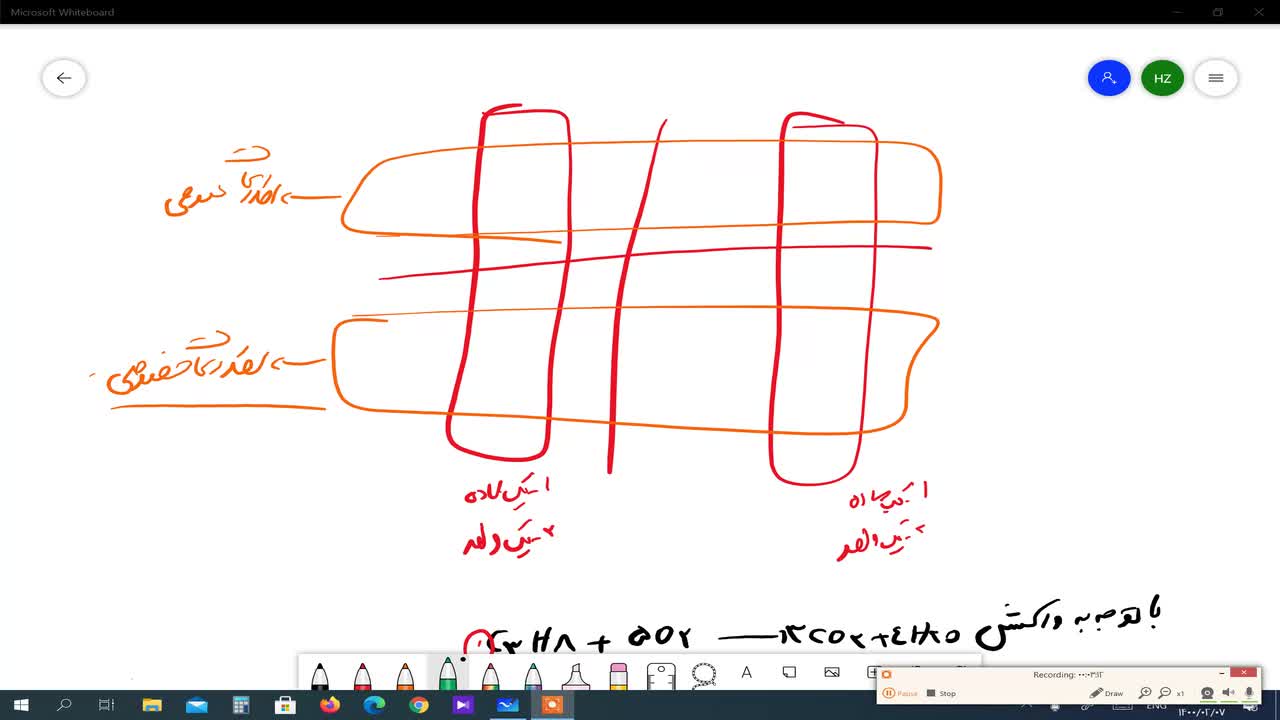The image size is (1280, 720).
Task: Mute system audio in recorder
Action: (1229, 693)
